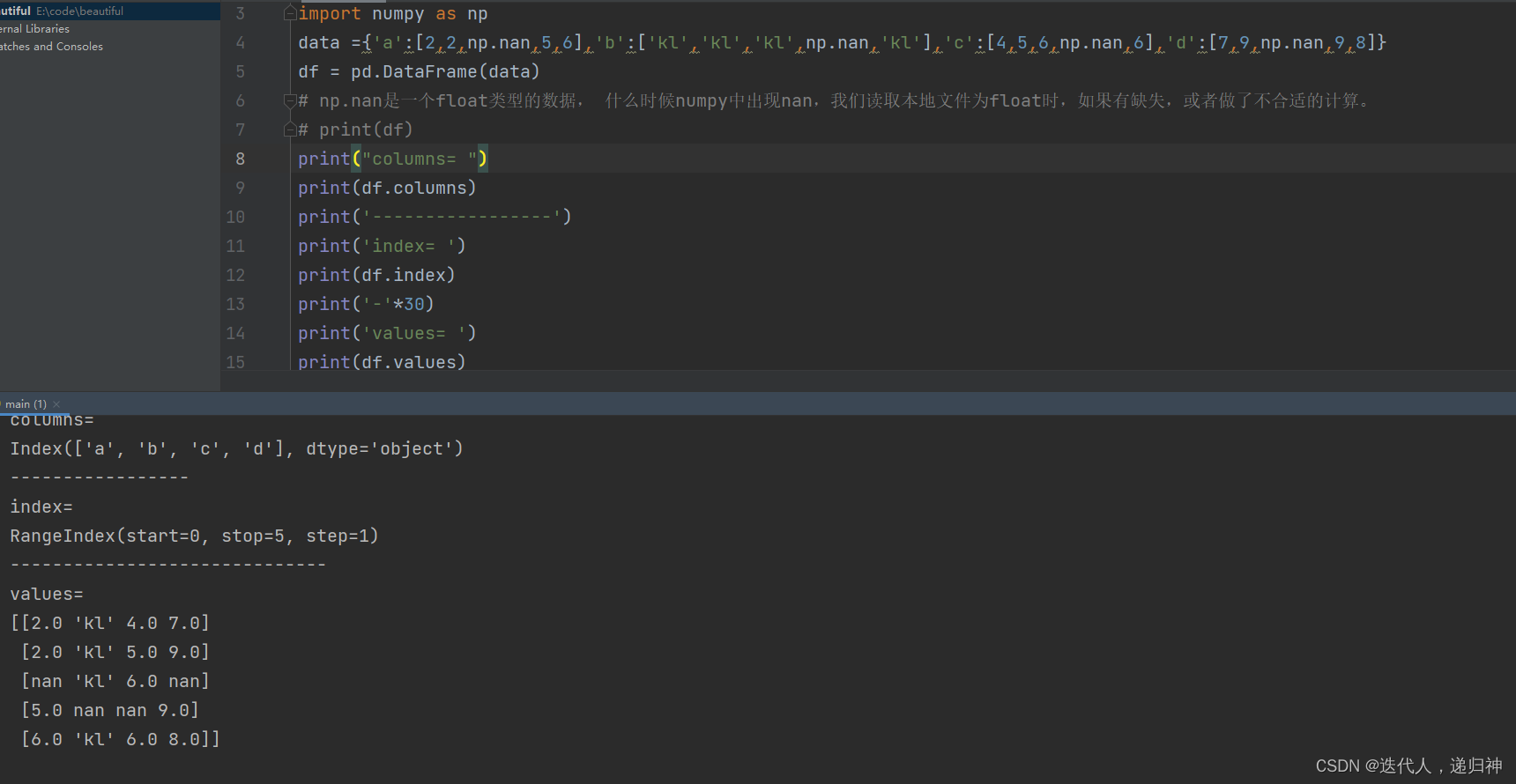Close the main (1) run tab
This screenshot has height=784, width=1516.
pyautogui.click(x=56, y=404)
